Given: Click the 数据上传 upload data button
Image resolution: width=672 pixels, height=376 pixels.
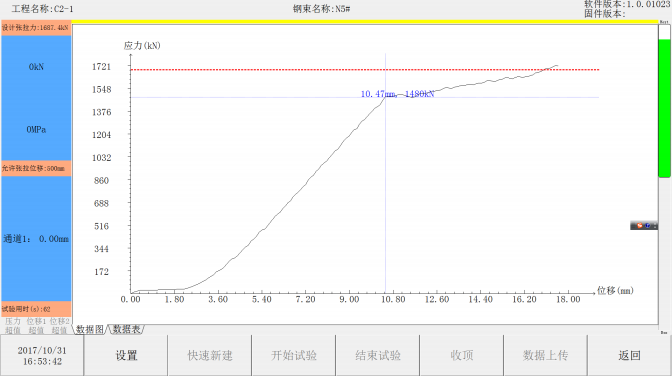Looking at the screenshot, I should tap(545, 355).
